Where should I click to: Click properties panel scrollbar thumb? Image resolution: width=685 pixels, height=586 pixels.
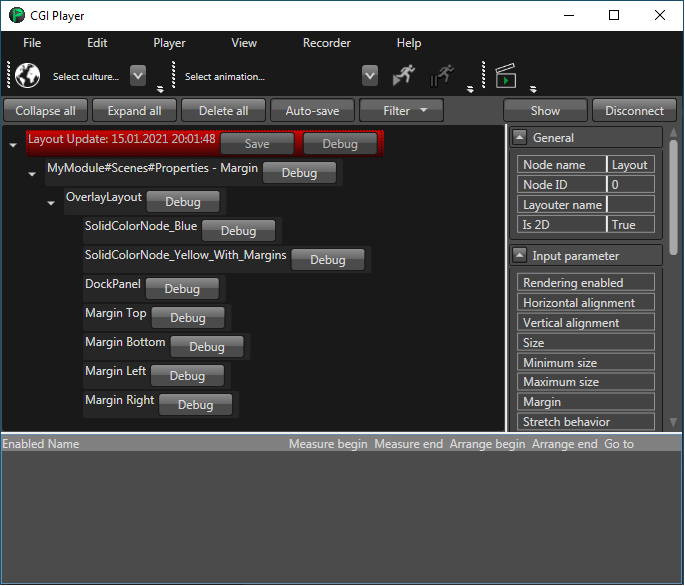[673, 197]
